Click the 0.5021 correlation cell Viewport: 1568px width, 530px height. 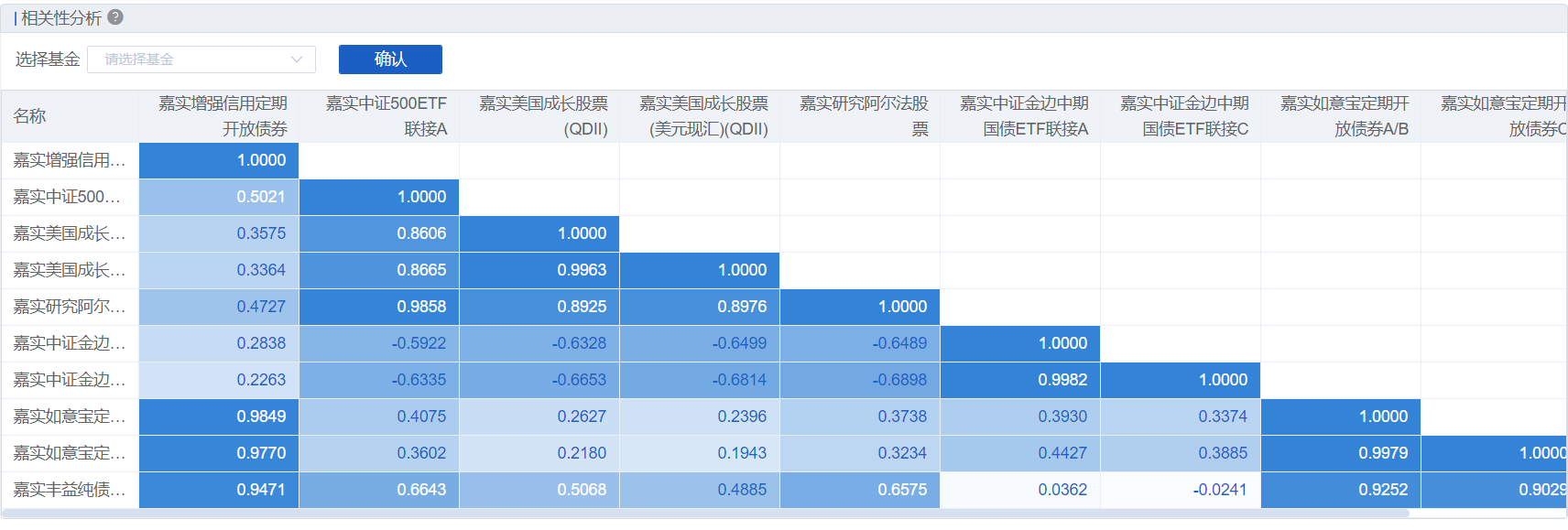coord(260,197)
